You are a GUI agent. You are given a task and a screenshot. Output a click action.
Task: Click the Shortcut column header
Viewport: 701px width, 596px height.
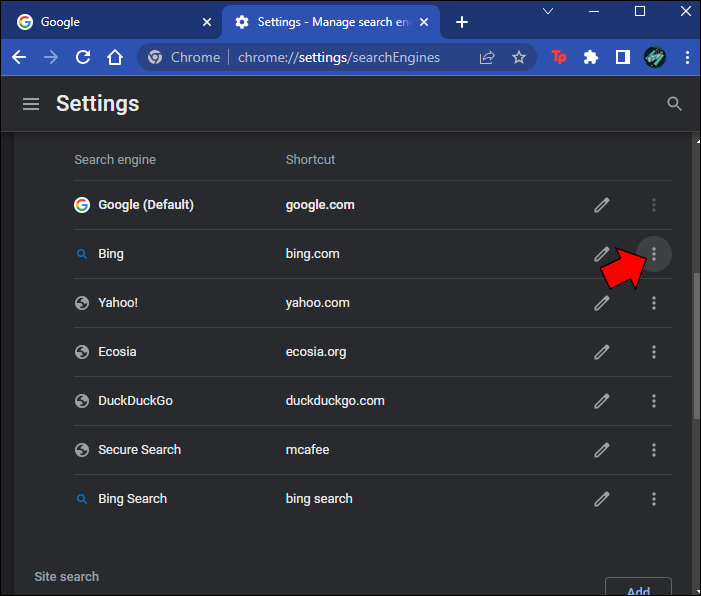point(310,160)
